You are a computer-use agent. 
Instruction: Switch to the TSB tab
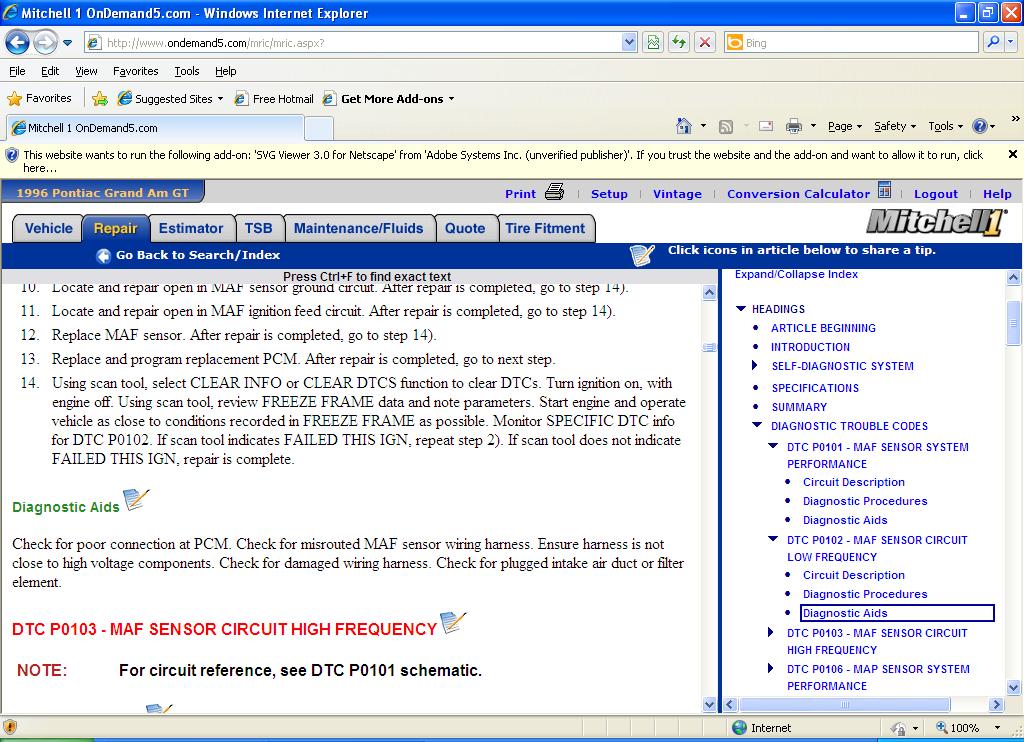pyautogui.click(x=259, y=229)
